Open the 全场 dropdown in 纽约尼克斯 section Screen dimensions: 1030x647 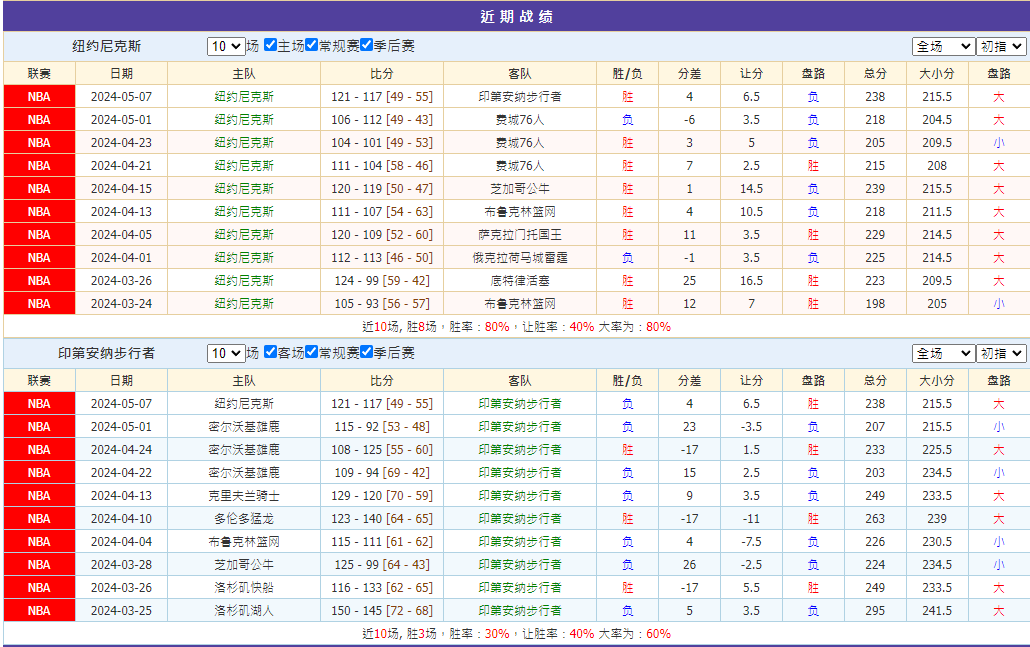pos(943,46)
